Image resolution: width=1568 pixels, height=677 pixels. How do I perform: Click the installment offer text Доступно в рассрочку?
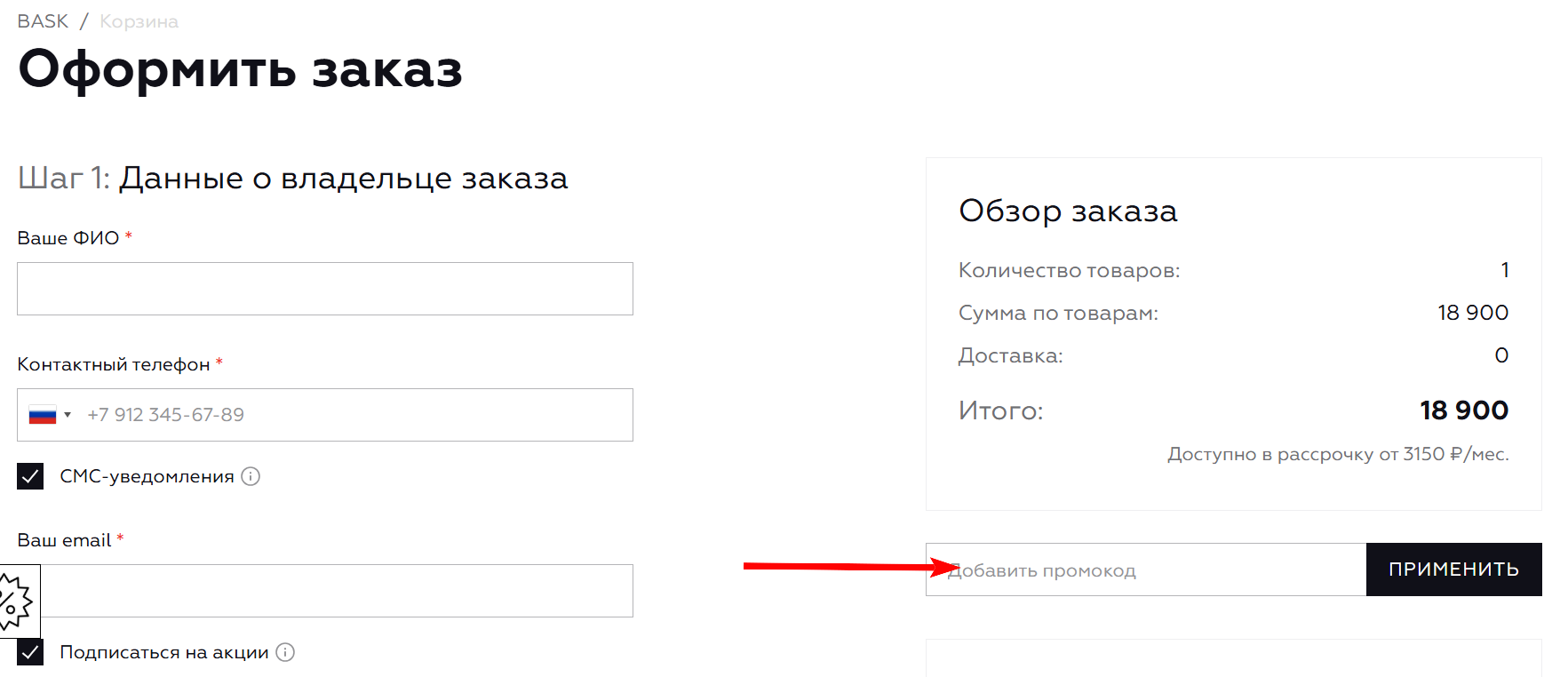[1338, 454]
